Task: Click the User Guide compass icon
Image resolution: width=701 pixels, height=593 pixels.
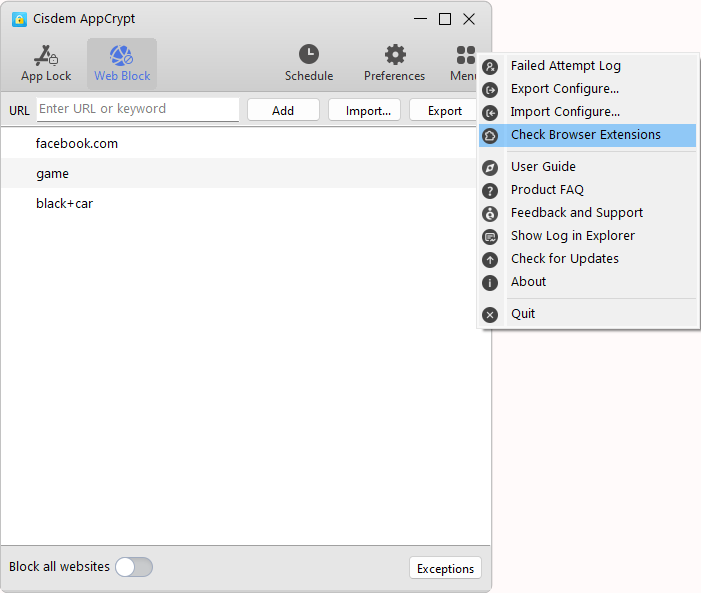Action: click(x=490, y=168)
